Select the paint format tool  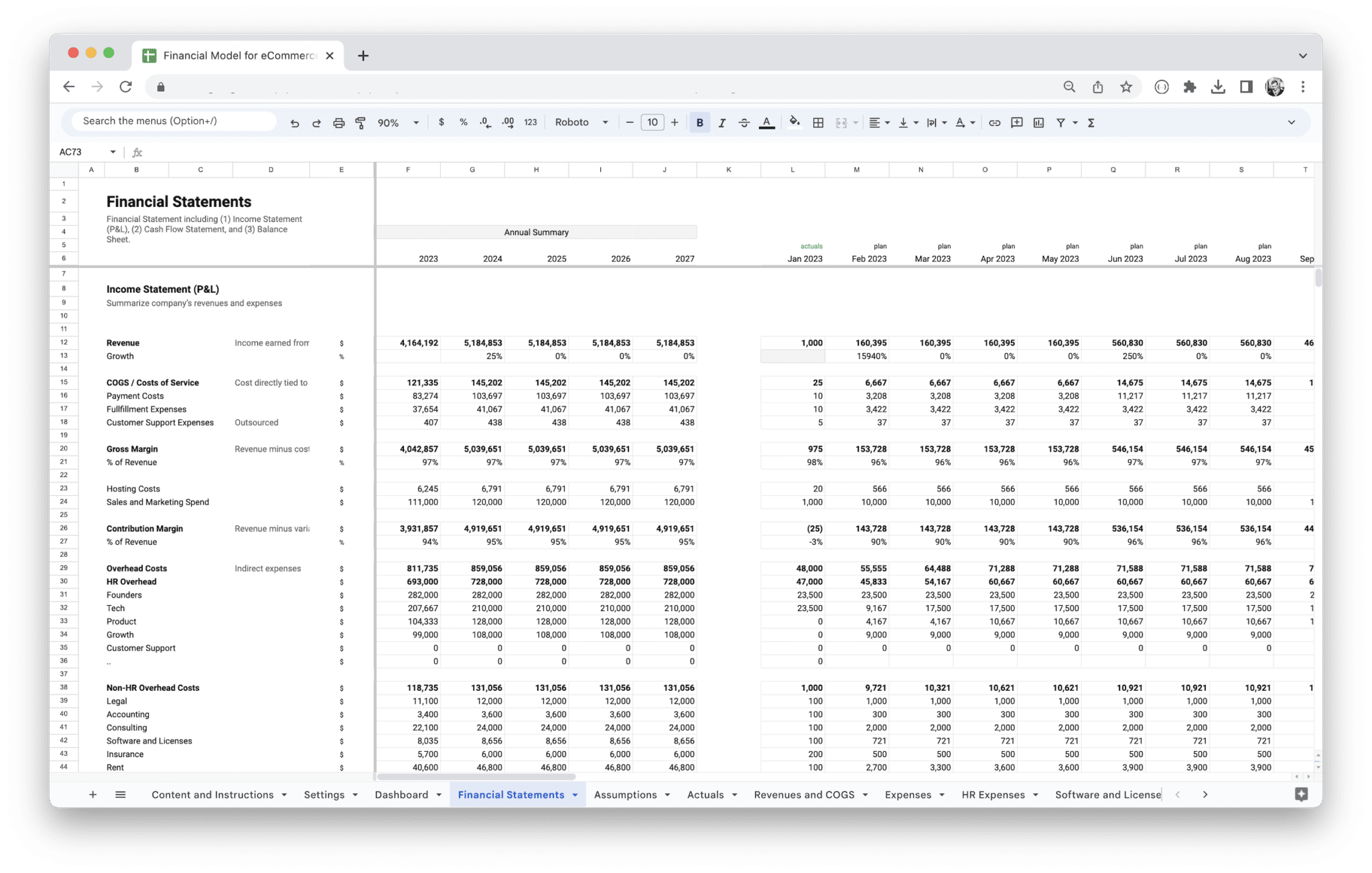click(x=360, y=122)
